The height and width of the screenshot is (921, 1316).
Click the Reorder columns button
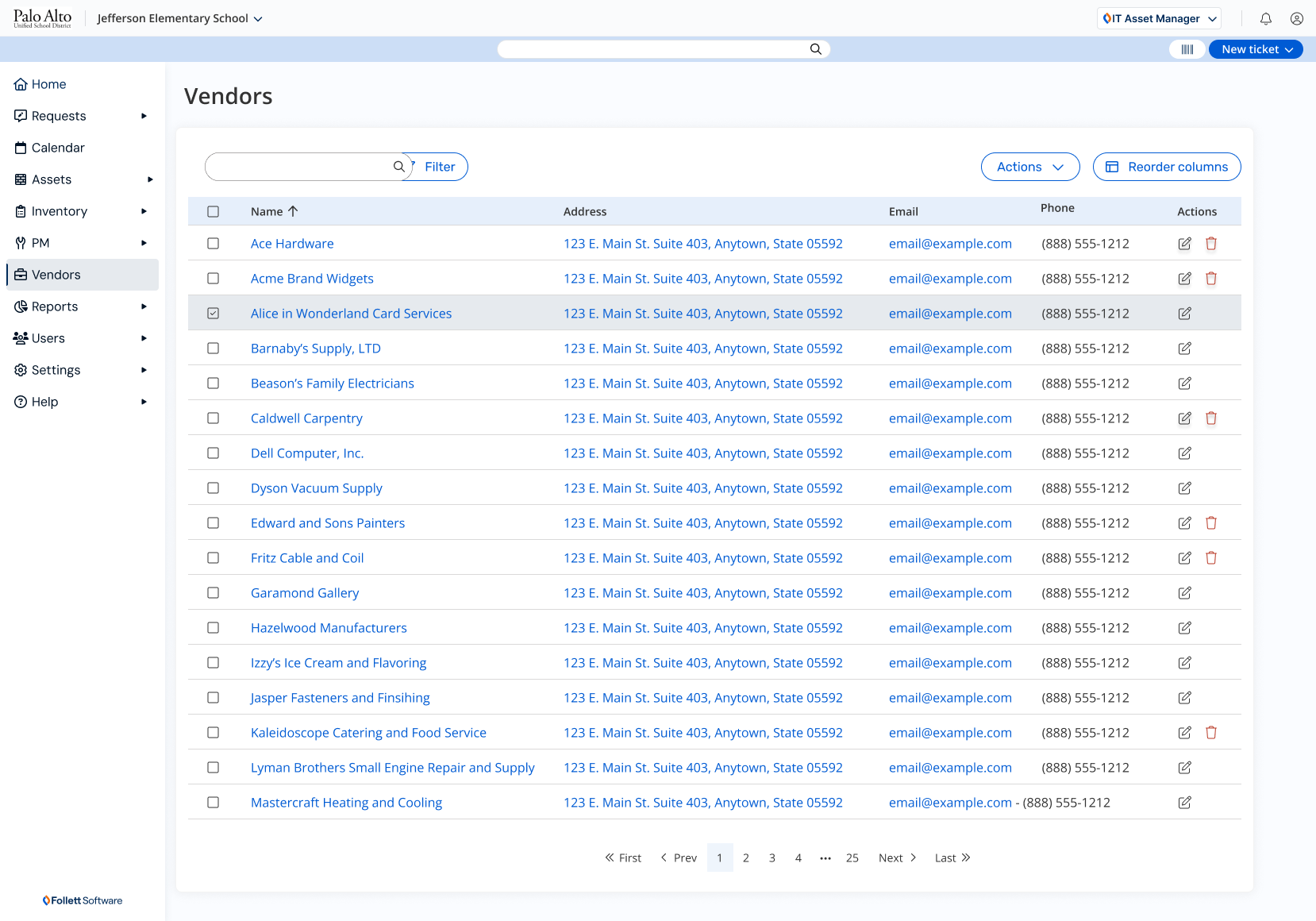click(1167, 167)
